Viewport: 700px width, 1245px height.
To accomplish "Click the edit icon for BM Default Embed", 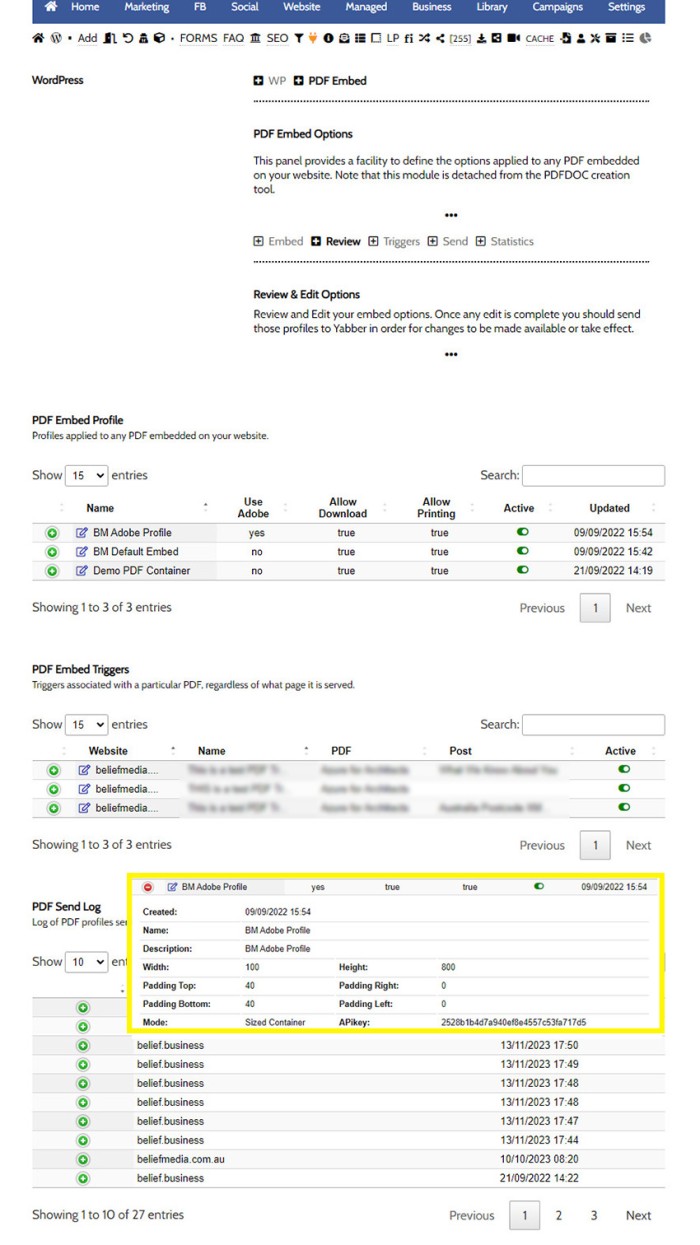I will [x=82, y=552].
